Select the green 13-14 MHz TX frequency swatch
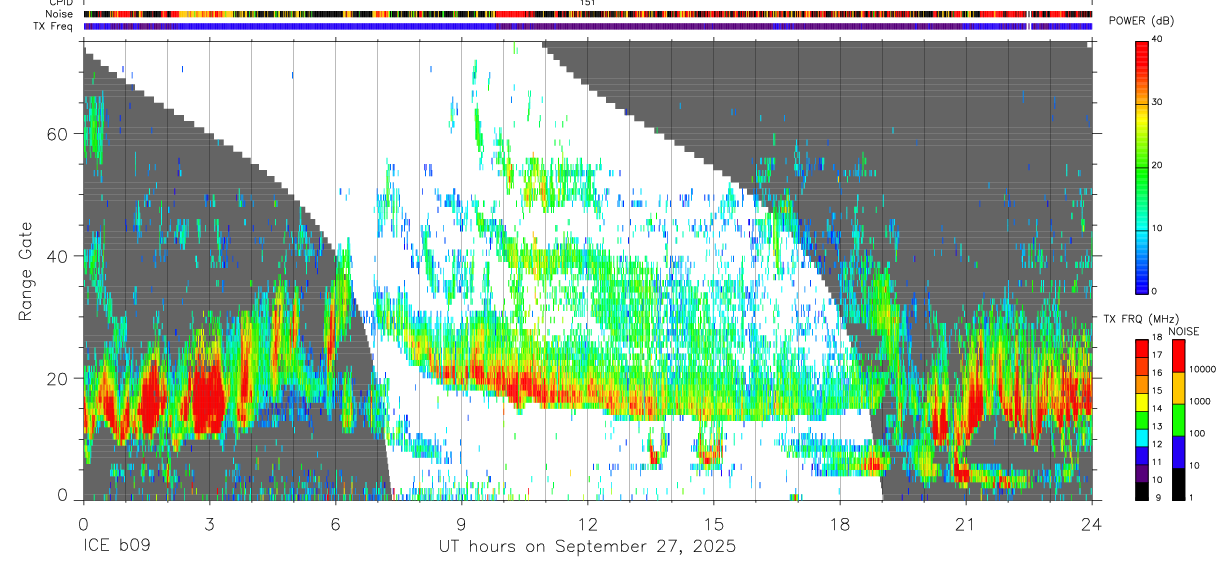1228x567 pixels. point(1142,419)
